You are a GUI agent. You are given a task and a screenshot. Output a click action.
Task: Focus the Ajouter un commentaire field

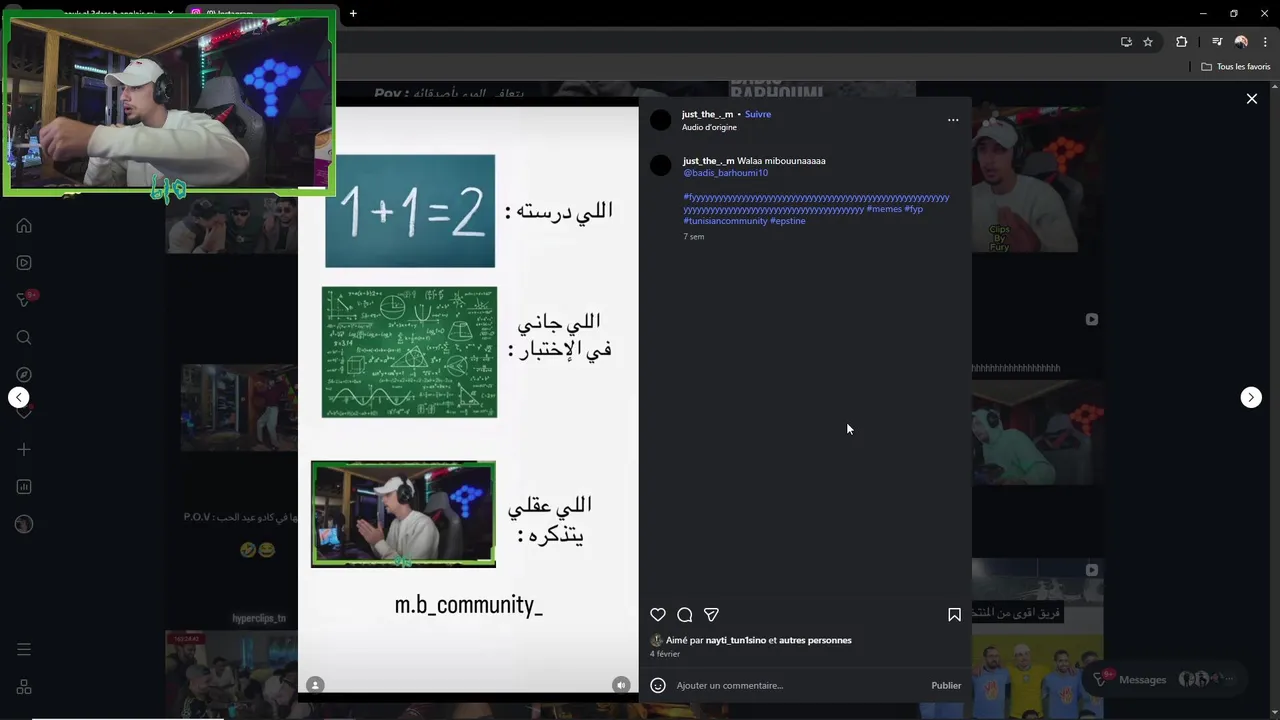pyautogui.click(x=800, y=686)
